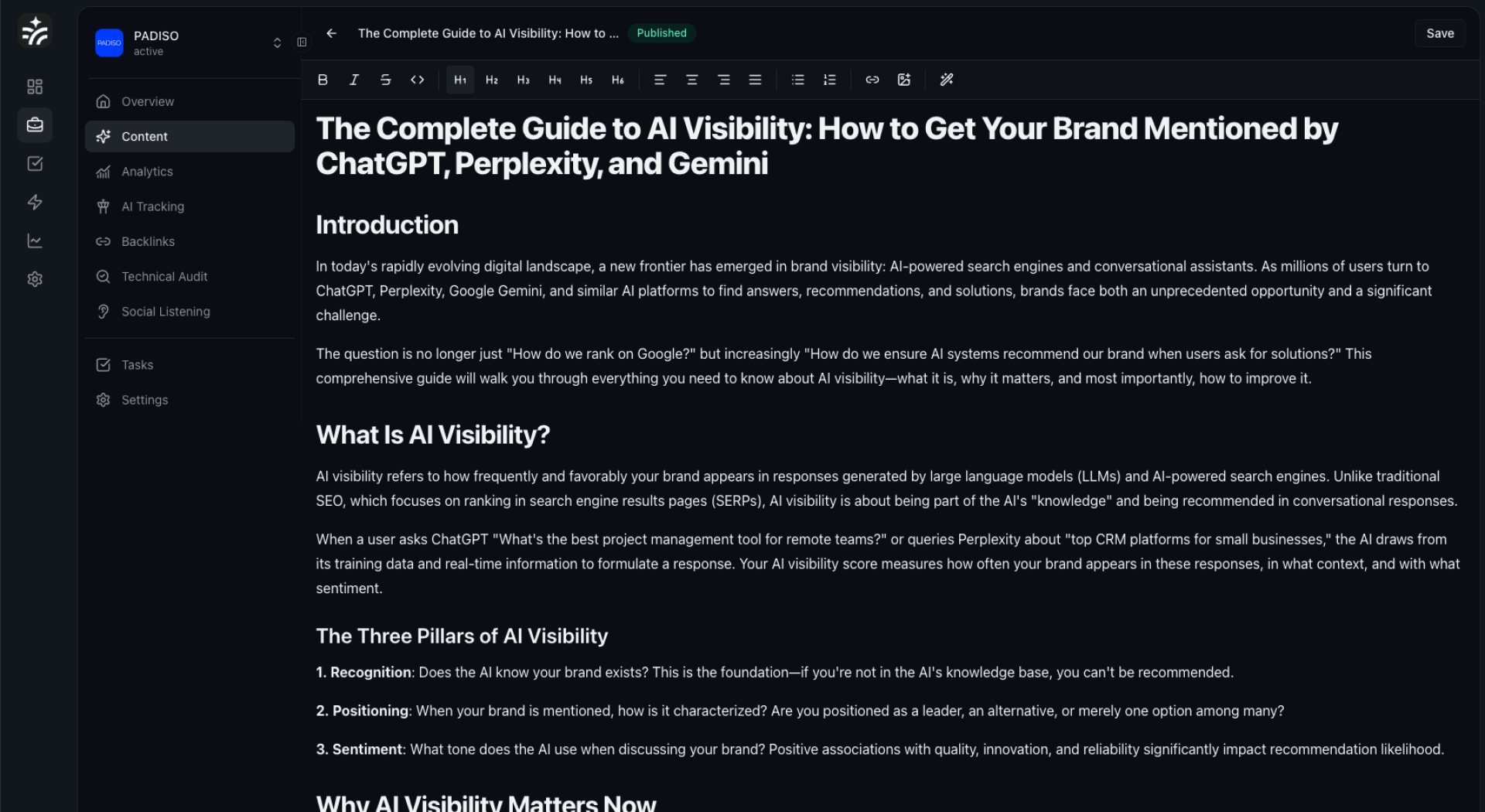
Task: Expand the PADISO workspace switcher
Action: pos(277,43)
